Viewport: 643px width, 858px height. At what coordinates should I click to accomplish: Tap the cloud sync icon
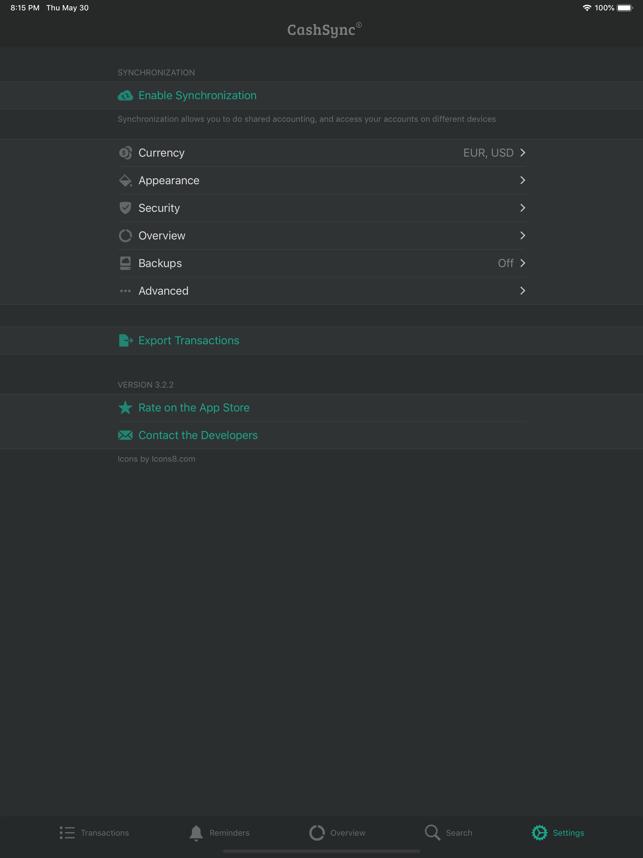click(125, 96)
